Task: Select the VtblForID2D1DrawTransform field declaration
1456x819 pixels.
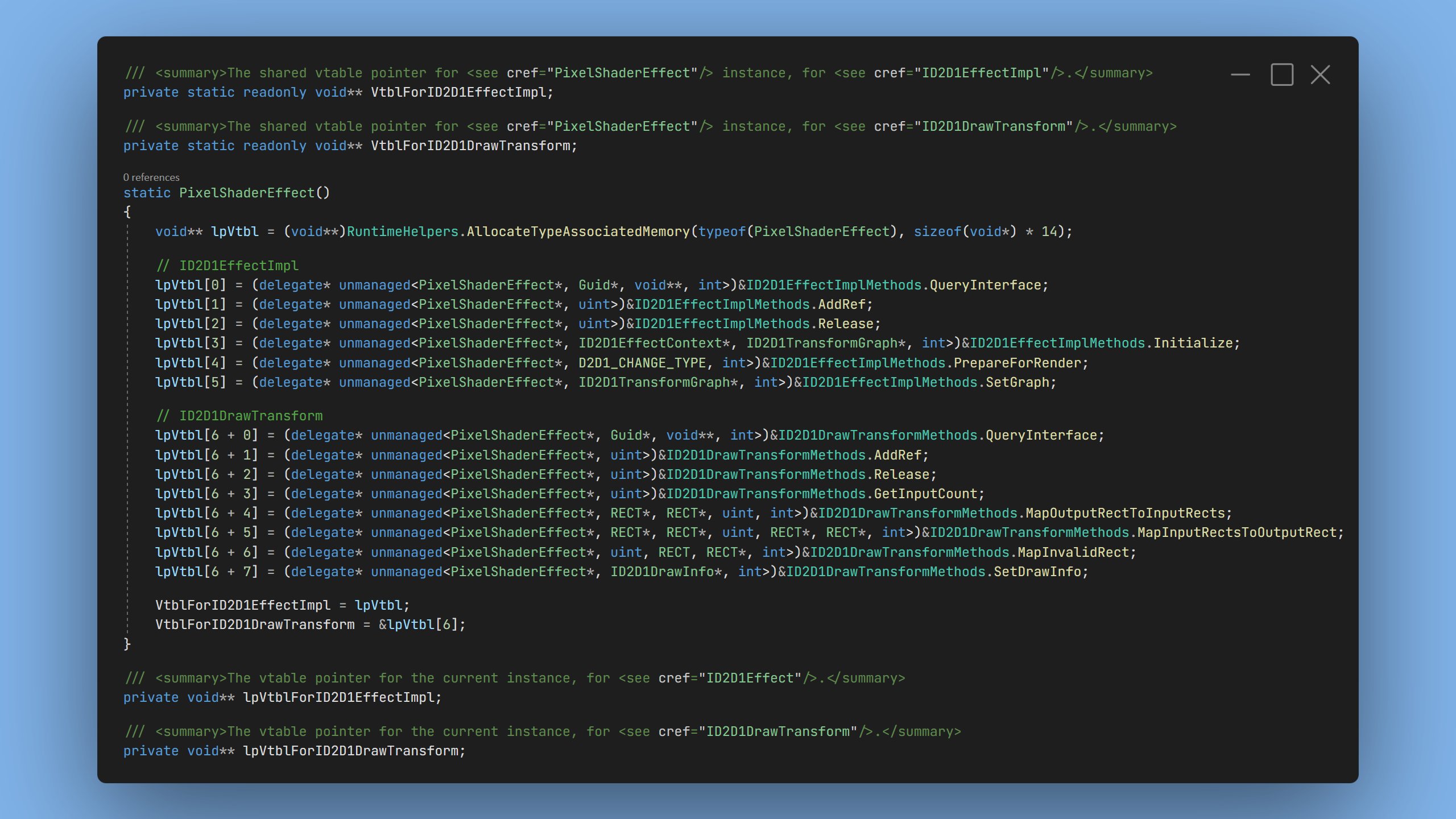Action: click(x=472, y=146)
